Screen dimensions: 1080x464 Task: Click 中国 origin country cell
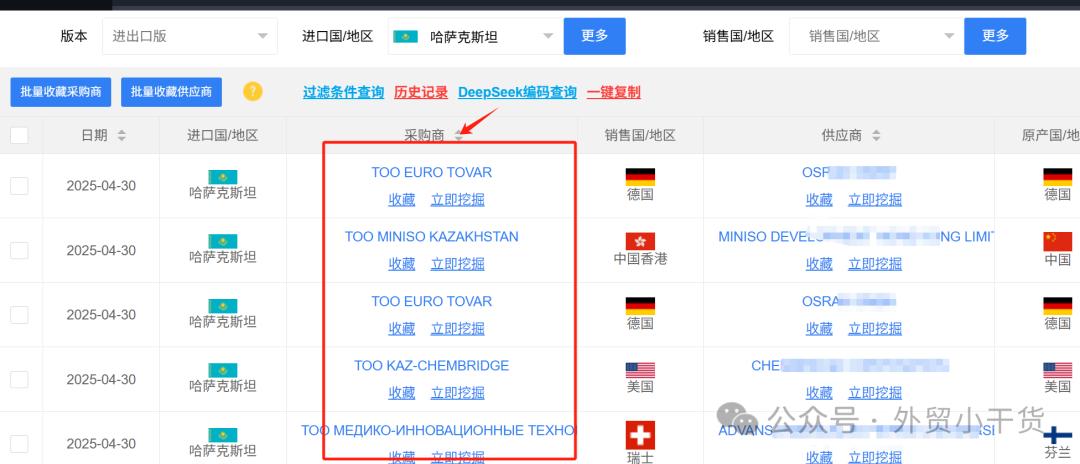(1057, 259)
